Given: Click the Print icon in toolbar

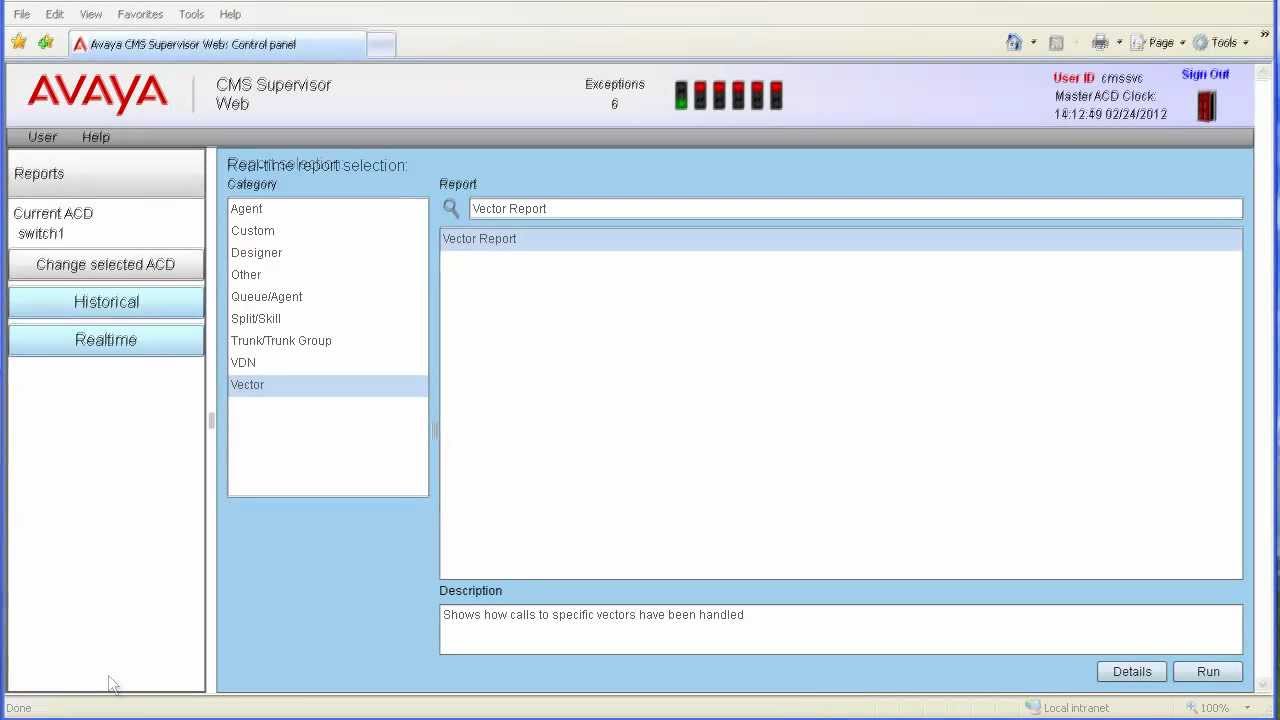Looking at the screenshot, I should pyautogui.click(x=1100, y=42).
